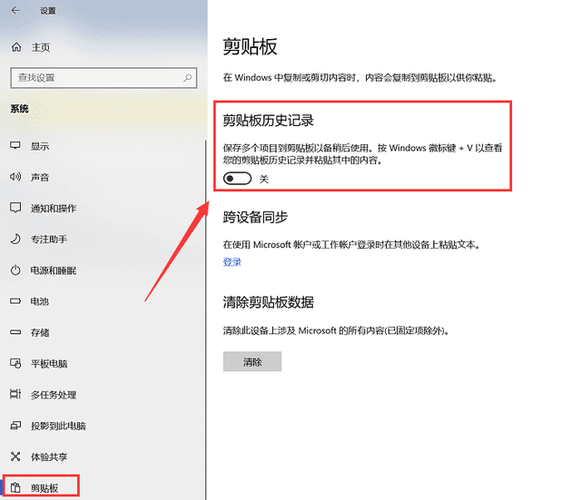
Task: Click into the 查找设置 search box
Action: [103, 78]
